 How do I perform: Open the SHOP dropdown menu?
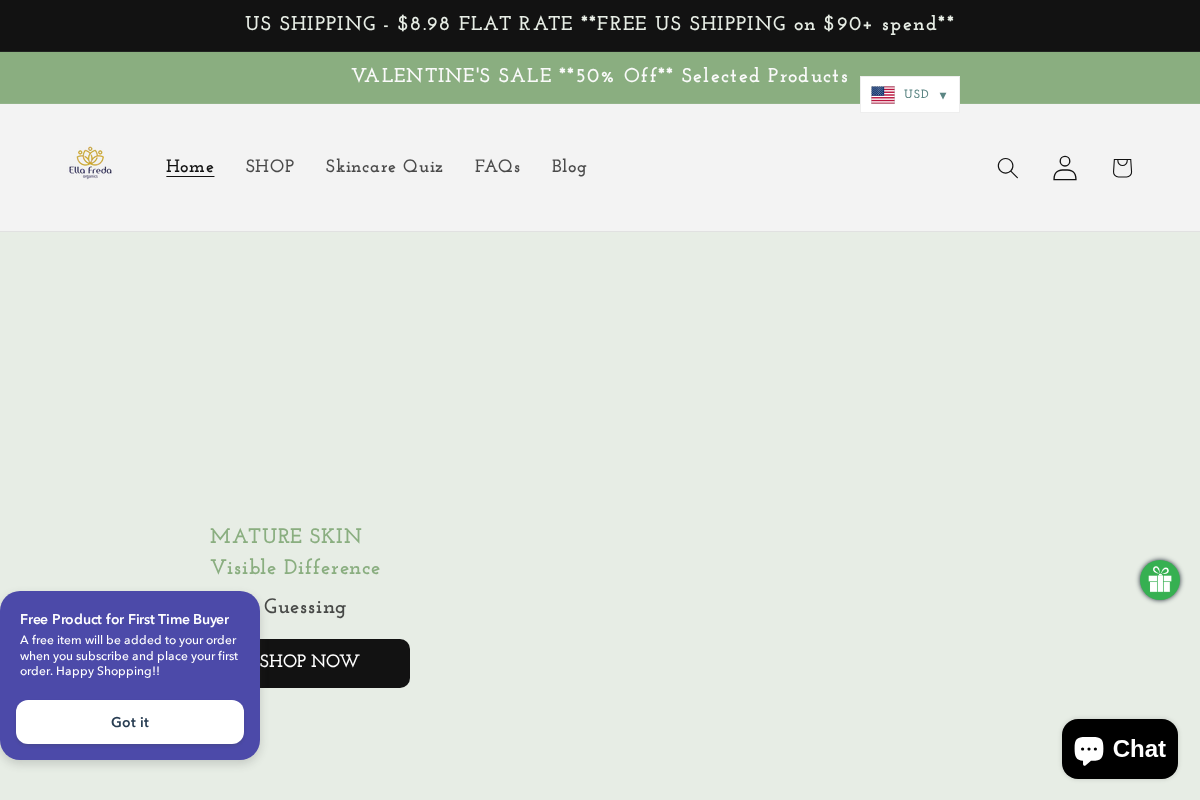(269, 167)
